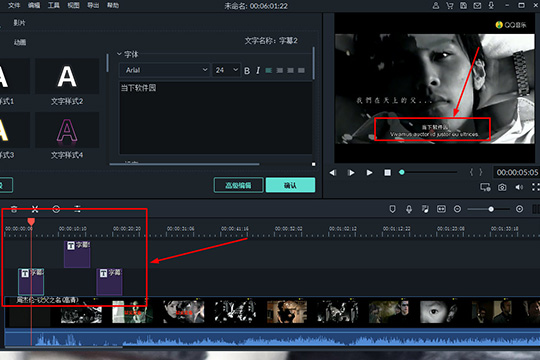
Task: Open the Arial font family dropdown
Action: [165, 70]
